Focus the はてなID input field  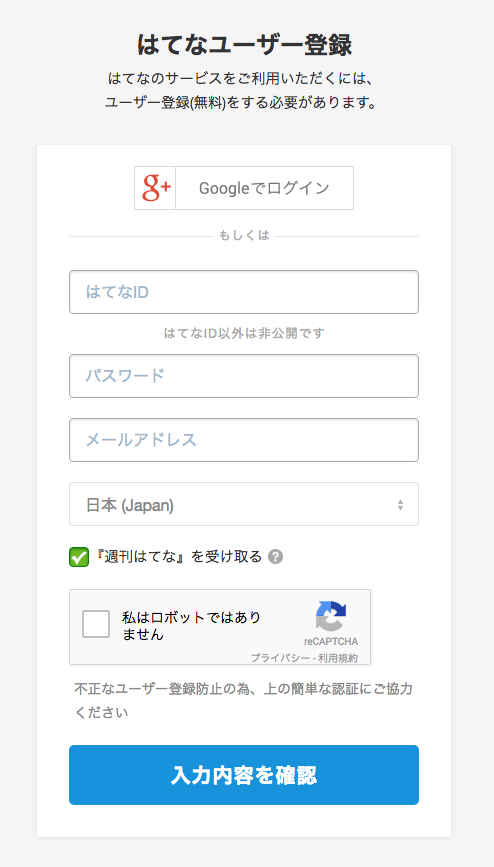coord(244,292)
